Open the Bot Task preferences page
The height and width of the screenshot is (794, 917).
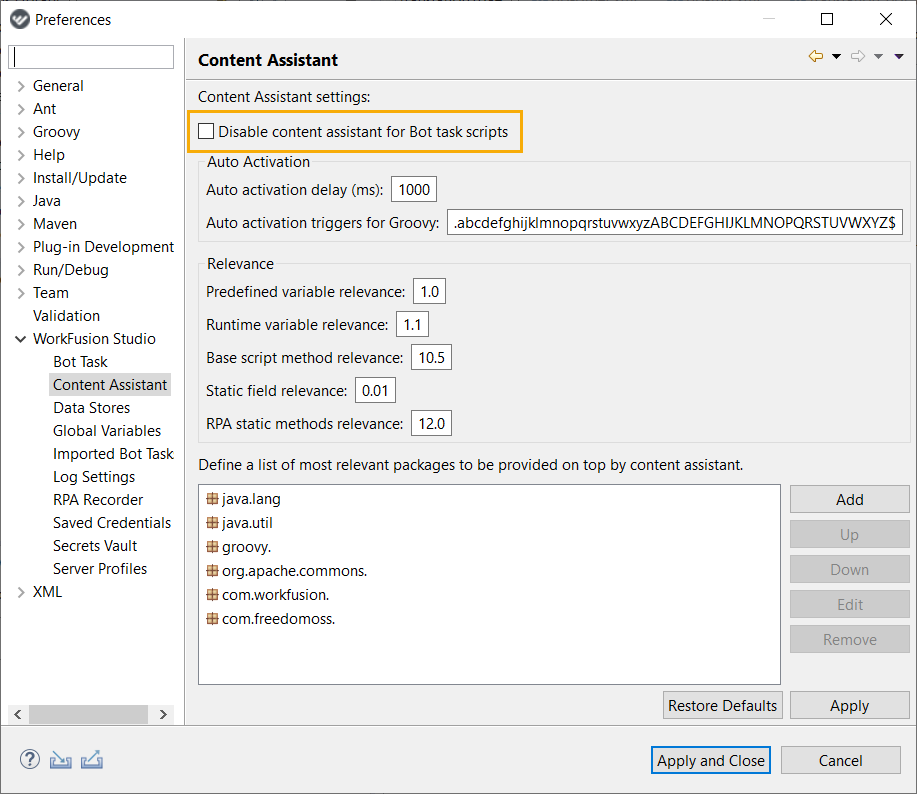80,362
